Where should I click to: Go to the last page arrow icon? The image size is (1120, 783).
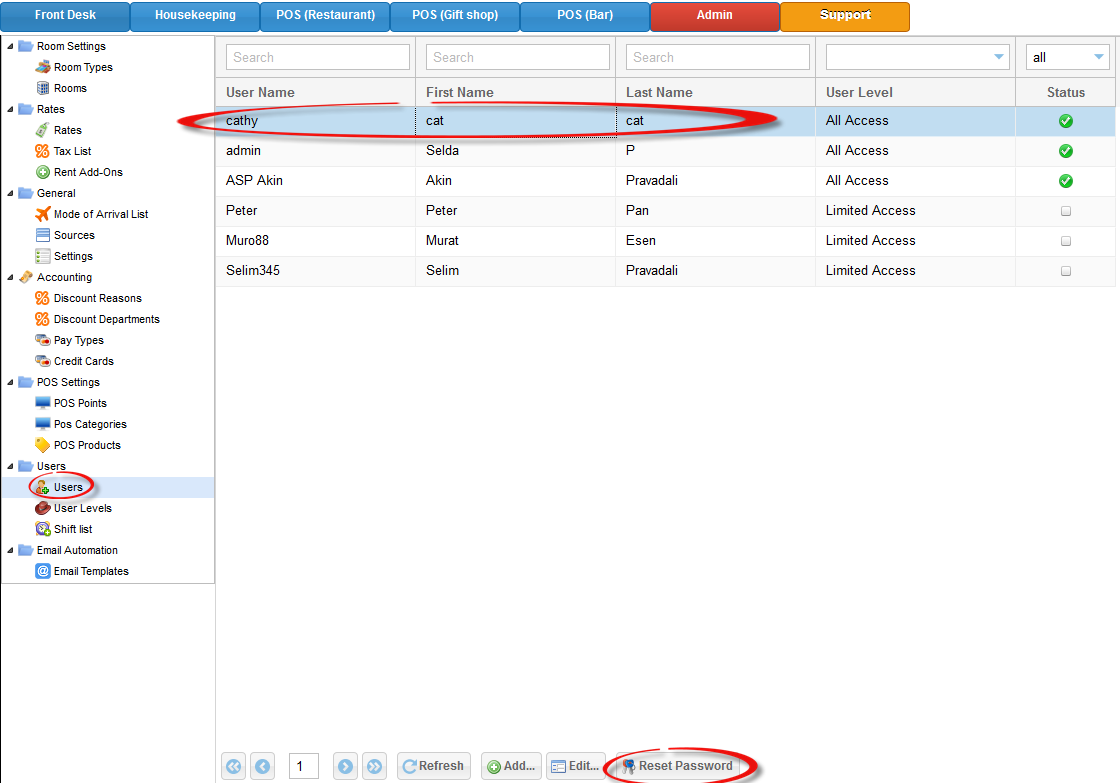point(374,766)
